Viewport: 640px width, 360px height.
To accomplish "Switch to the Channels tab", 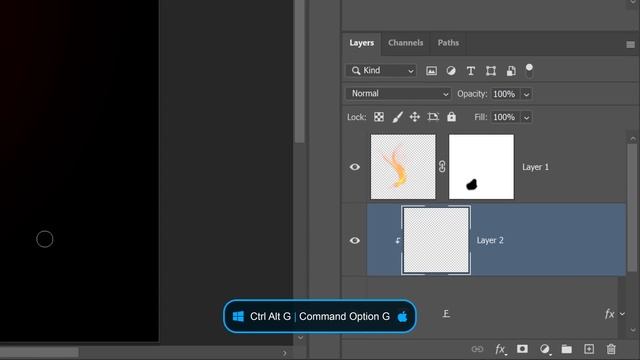I will click(405, 43).
